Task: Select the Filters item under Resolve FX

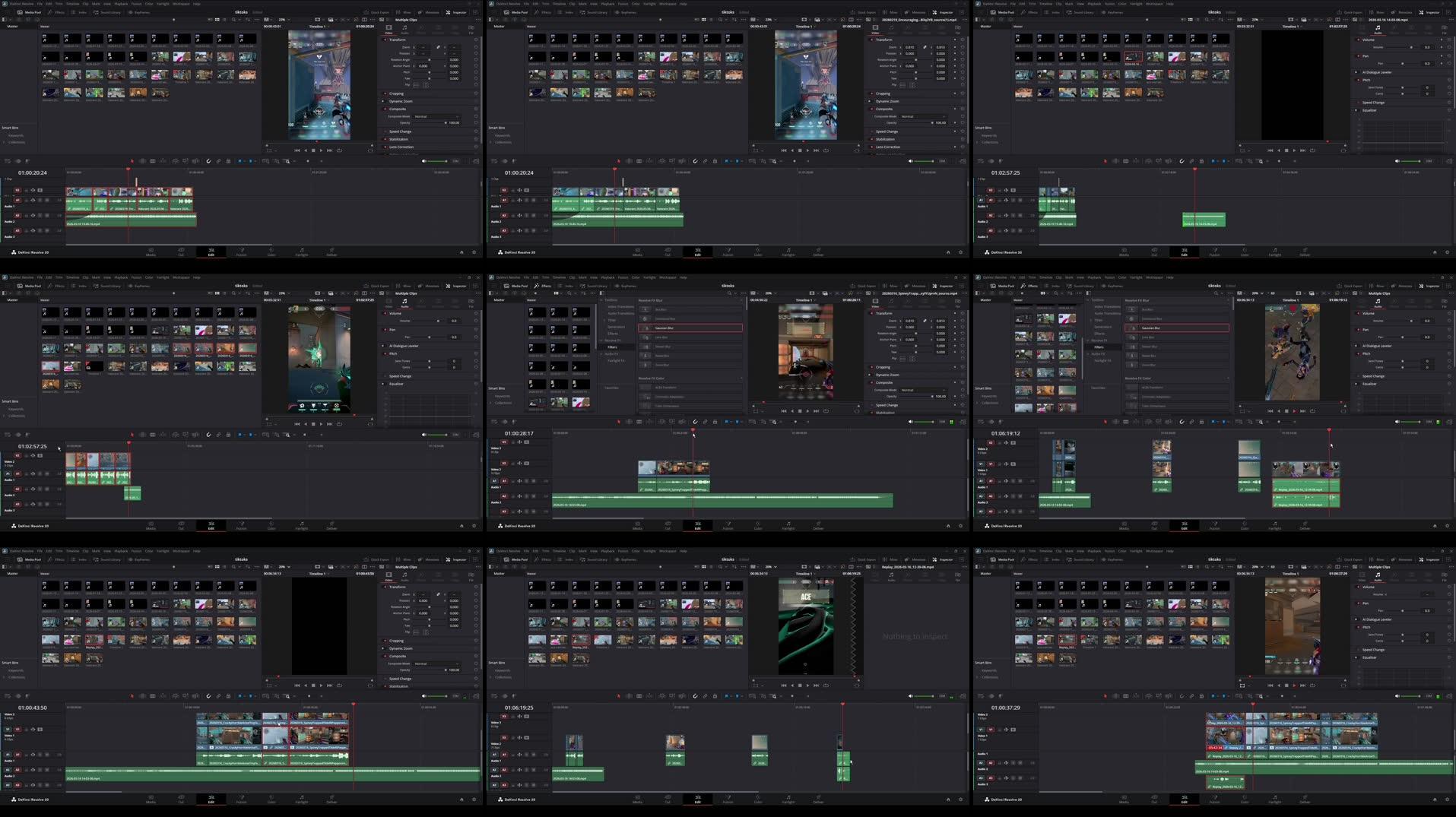Action: (612, 347)
